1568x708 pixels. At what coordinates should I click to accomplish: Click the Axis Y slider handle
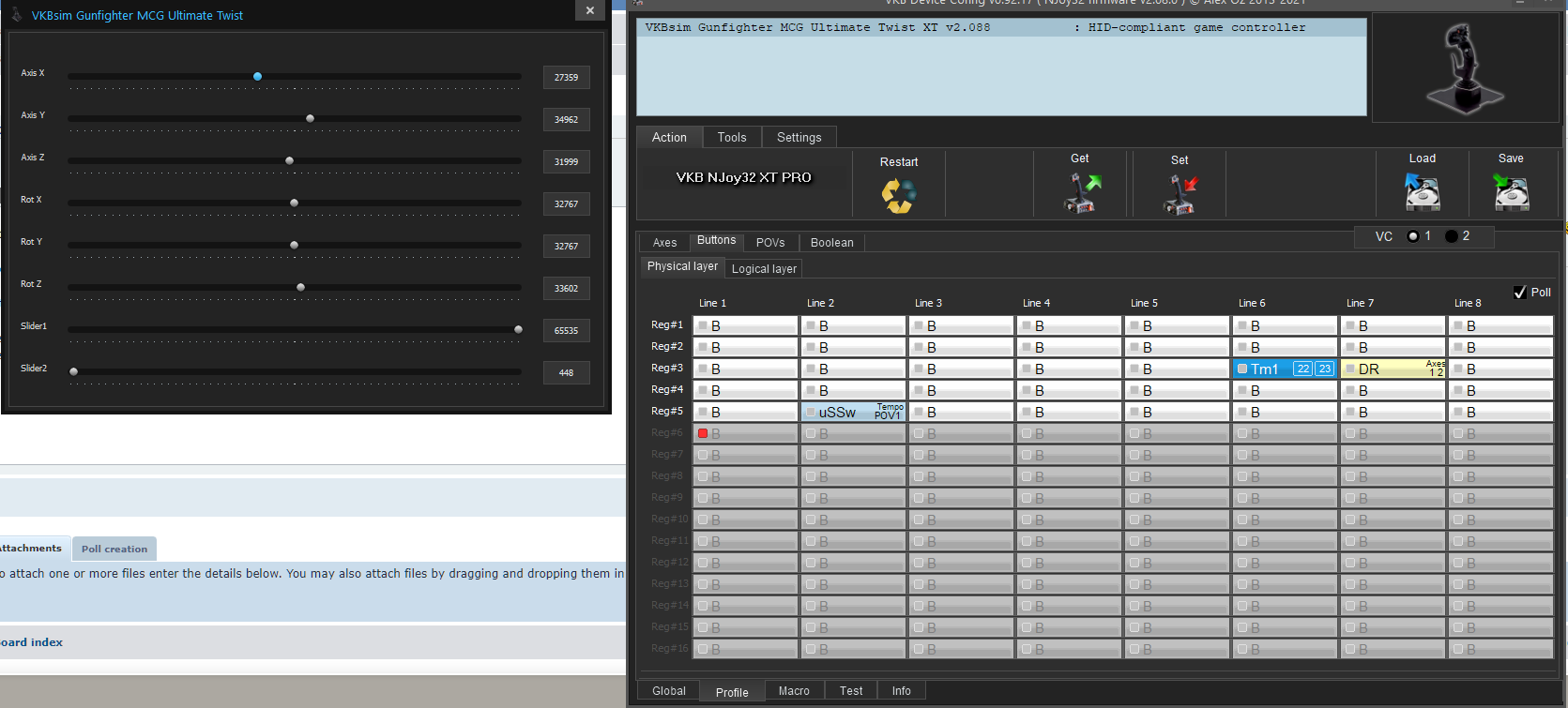click(310, 119)
